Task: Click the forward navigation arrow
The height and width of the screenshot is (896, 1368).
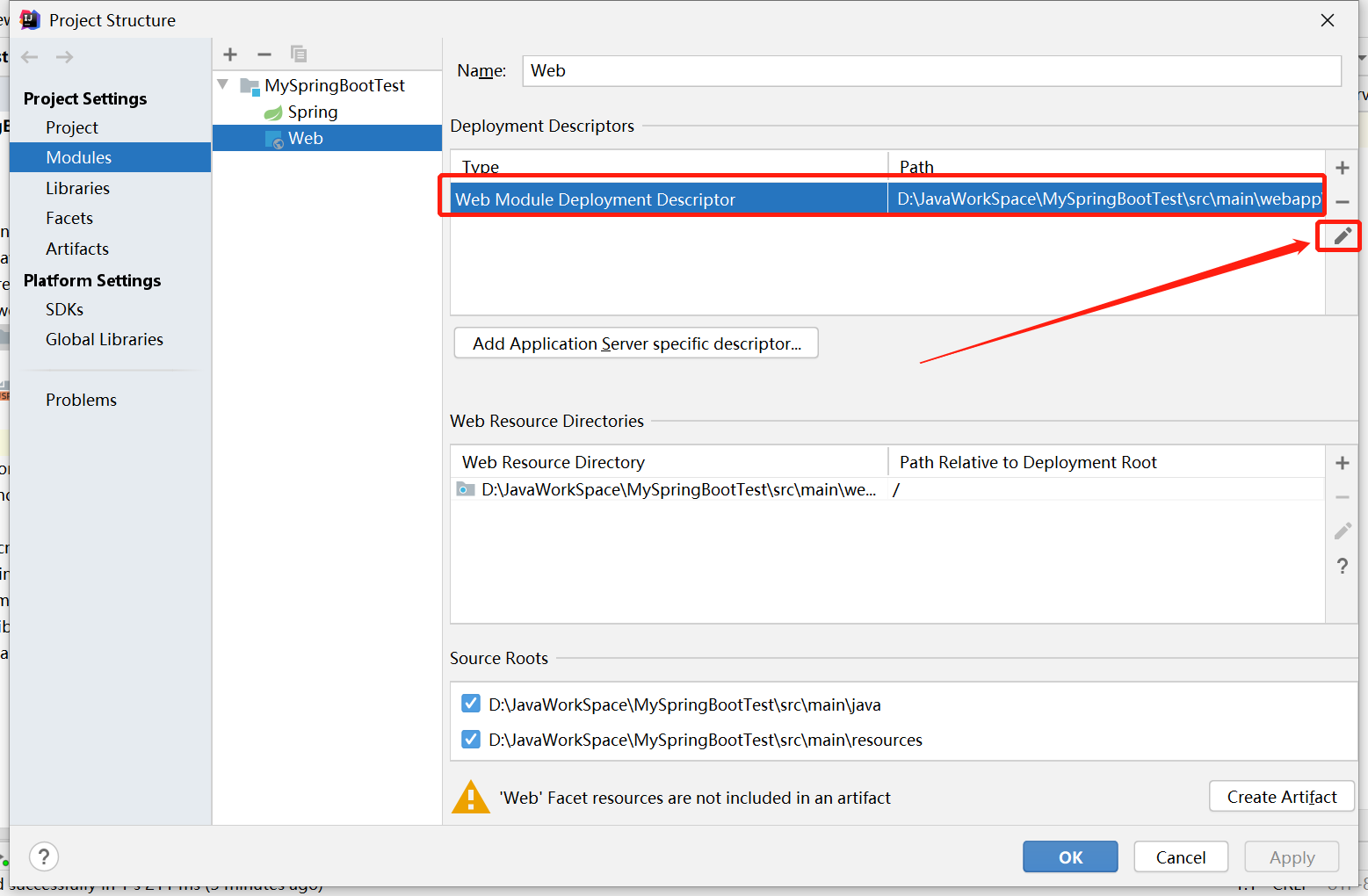Action: [63, 56]
